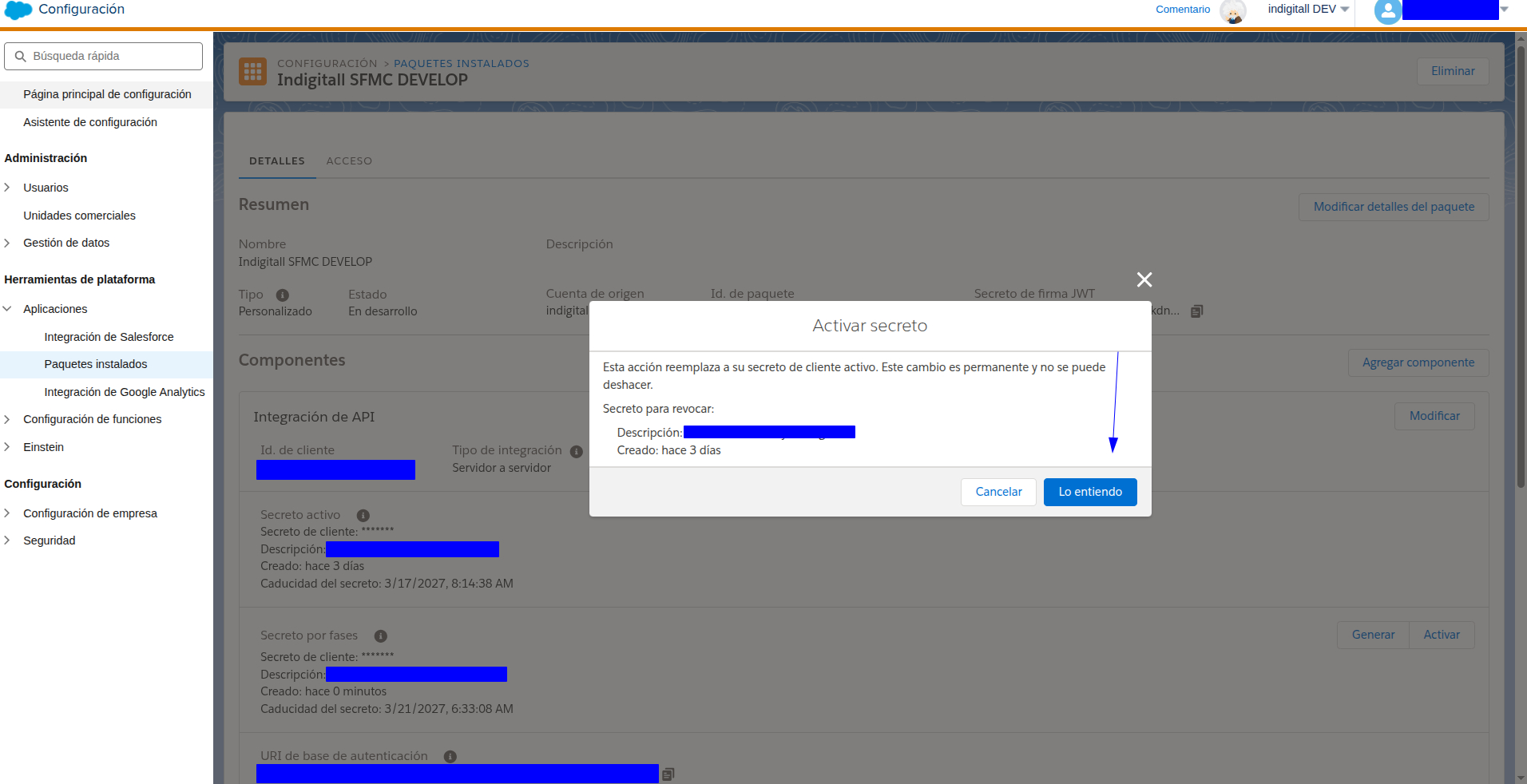Screen dimensions: 1527x784
Task: Open the user avatar profile icon
Action: click(x=1388, y=11)
